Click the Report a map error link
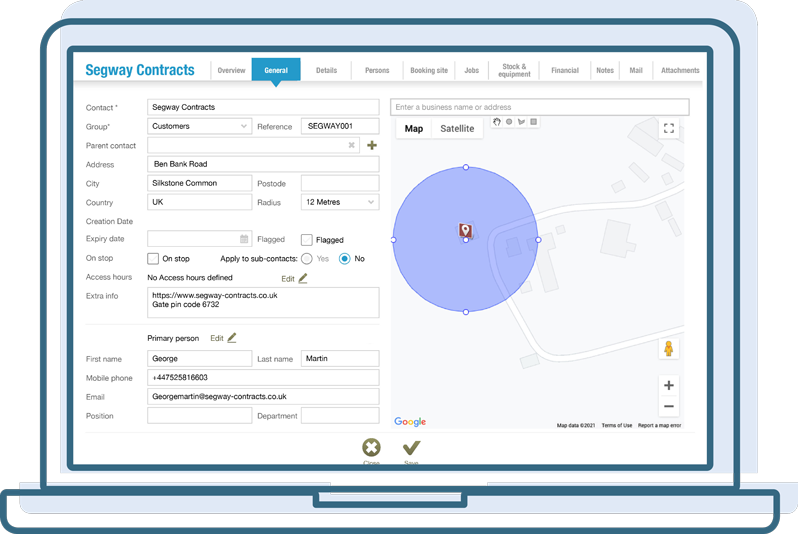 [x=660, y=425]
